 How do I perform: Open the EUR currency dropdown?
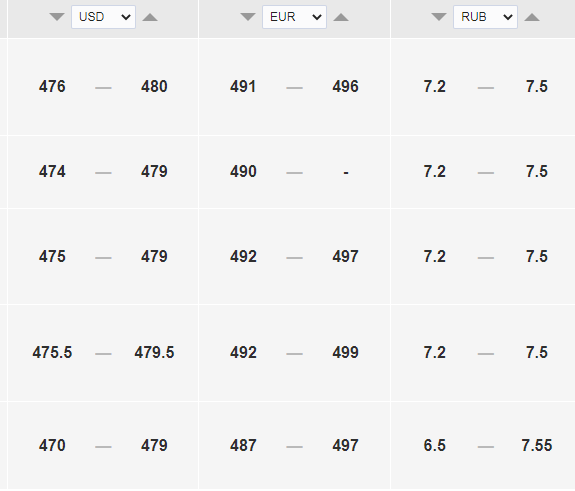click(x=294, y=17)
